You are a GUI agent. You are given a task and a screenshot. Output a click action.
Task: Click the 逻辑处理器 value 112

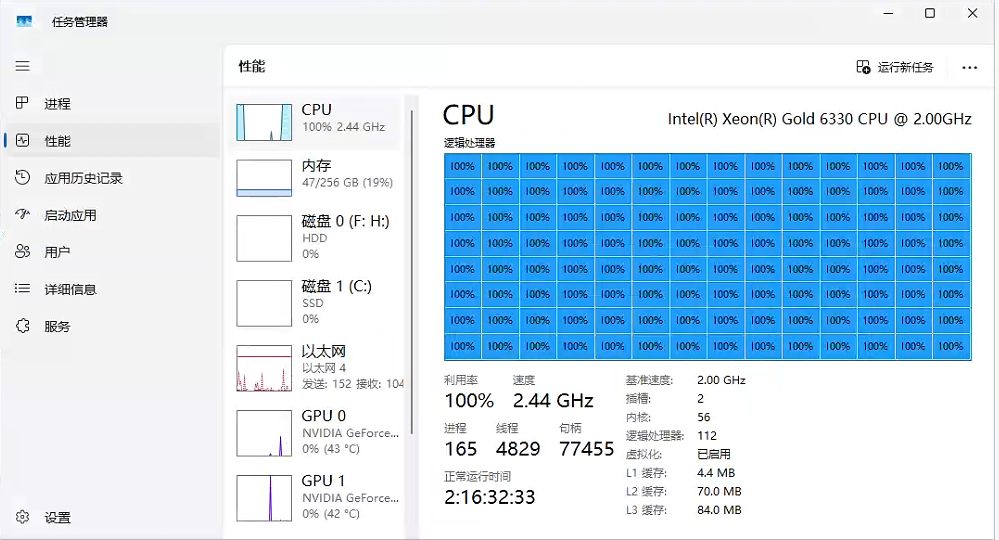click(707, 436)
